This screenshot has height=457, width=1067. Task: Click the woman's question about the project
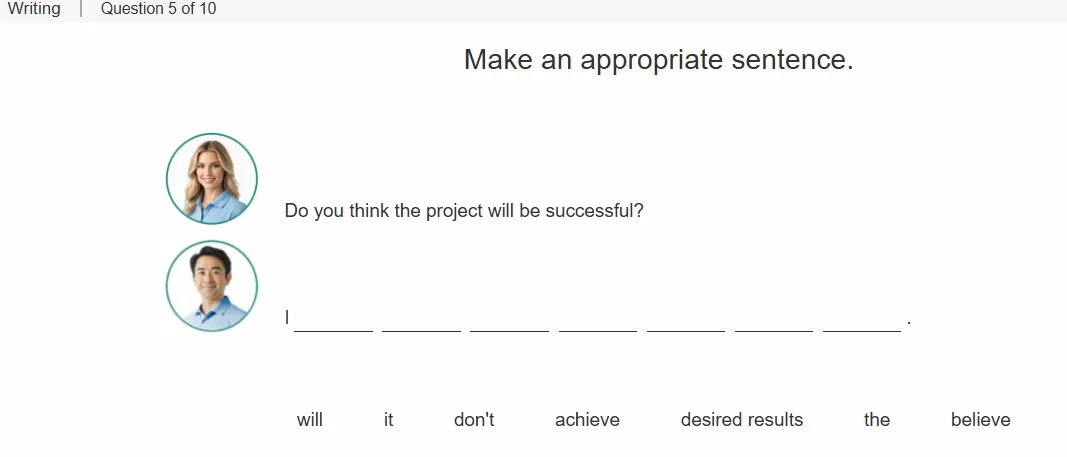[464, 211]
